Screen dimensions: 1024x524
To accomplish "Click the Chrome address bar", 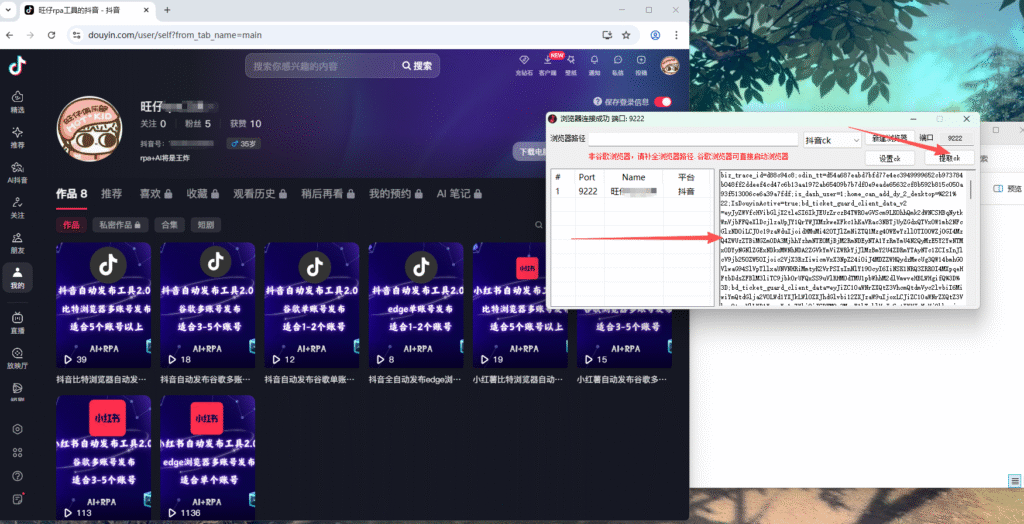I will point(340,35).
